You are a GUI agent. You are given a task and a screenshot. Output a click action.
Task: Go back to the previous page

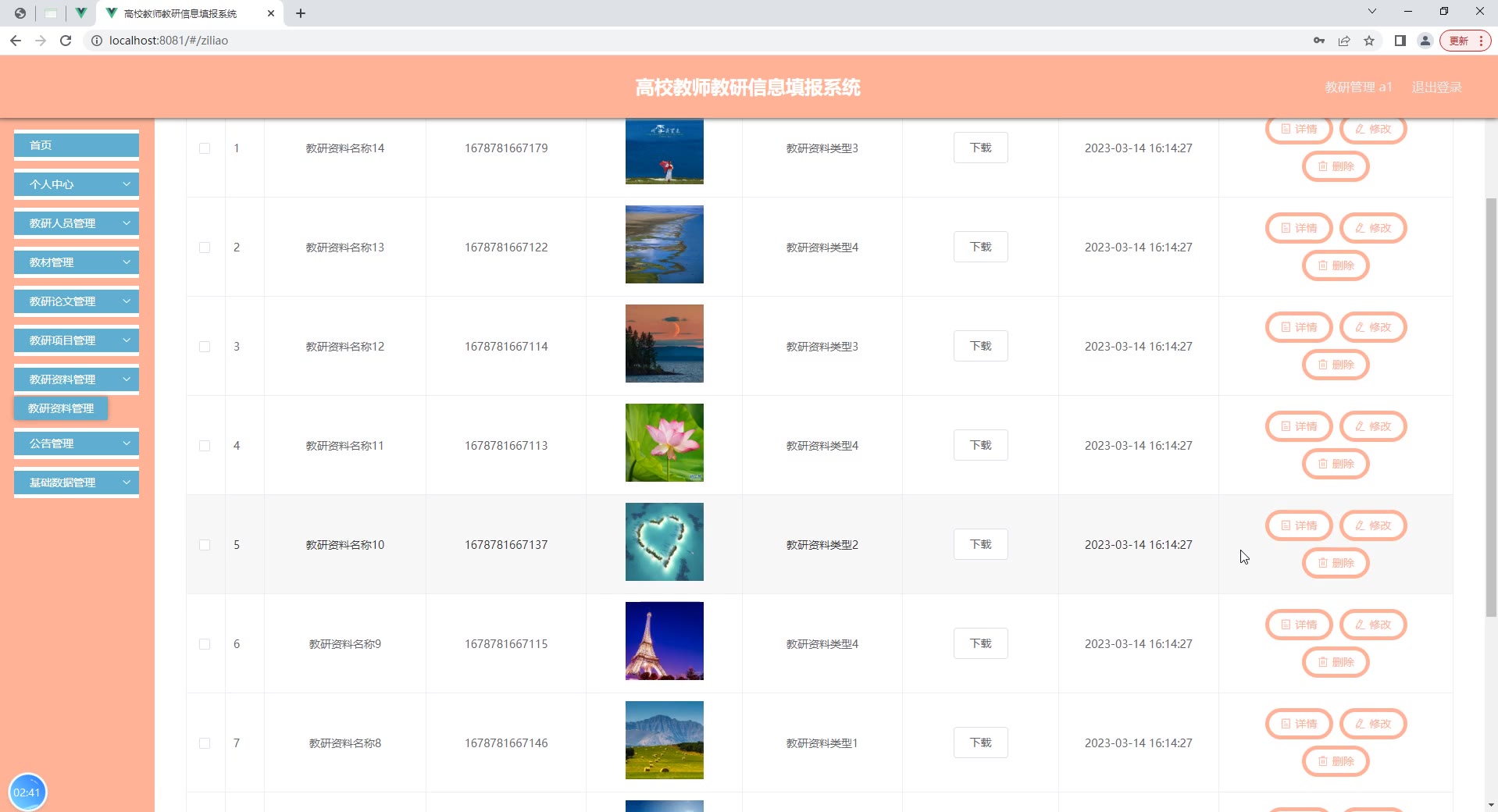coord(16,41)
